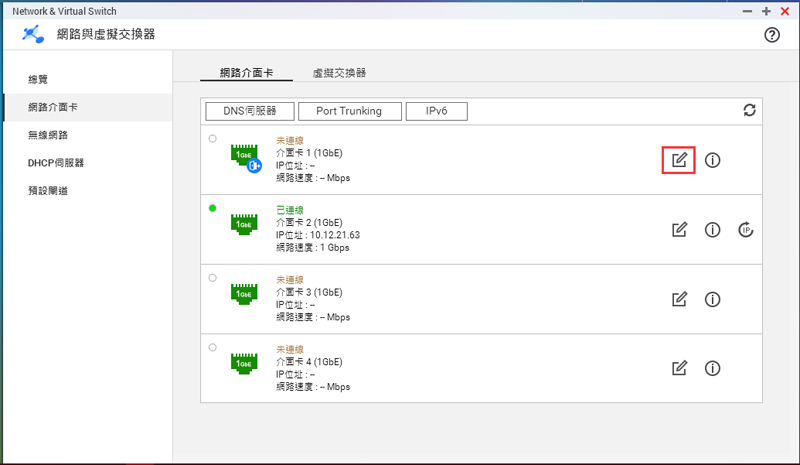Open 預設閘道 in the sidebar
The height and width of the screenshot is (465, 800).
click(x=48, y=191)
